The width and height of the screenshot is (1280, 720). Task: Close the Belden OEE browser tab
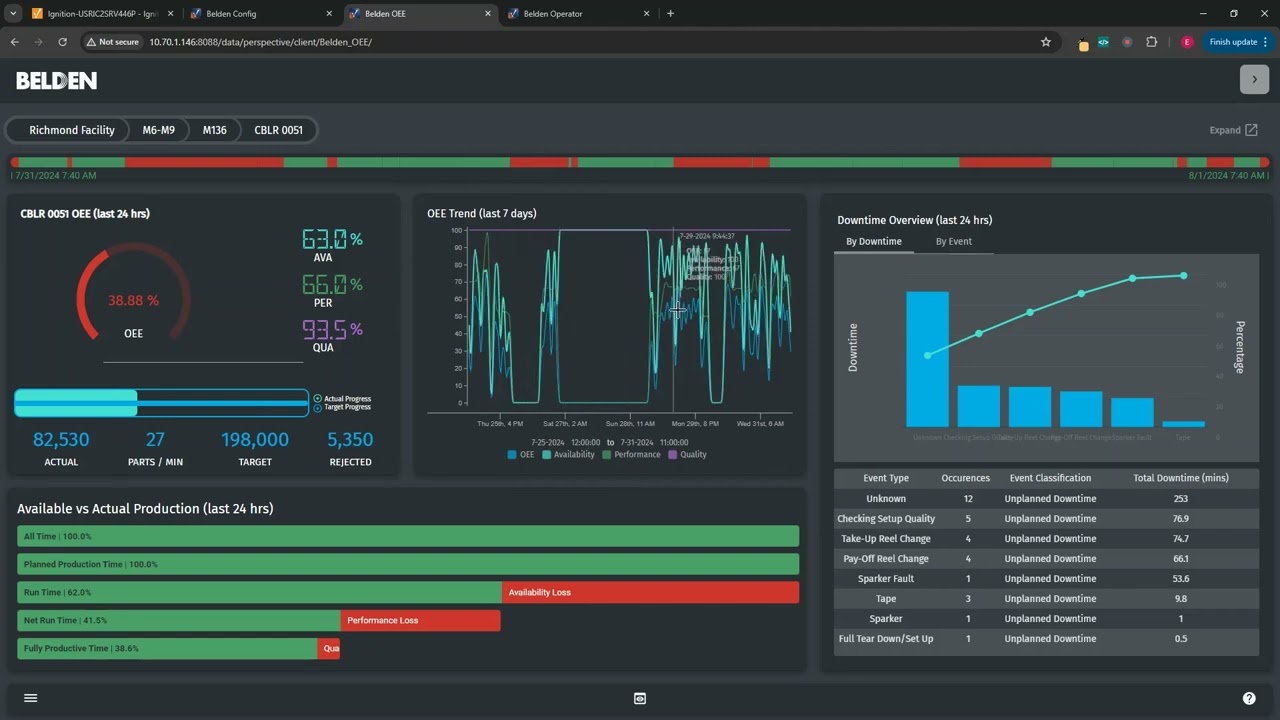488,14
